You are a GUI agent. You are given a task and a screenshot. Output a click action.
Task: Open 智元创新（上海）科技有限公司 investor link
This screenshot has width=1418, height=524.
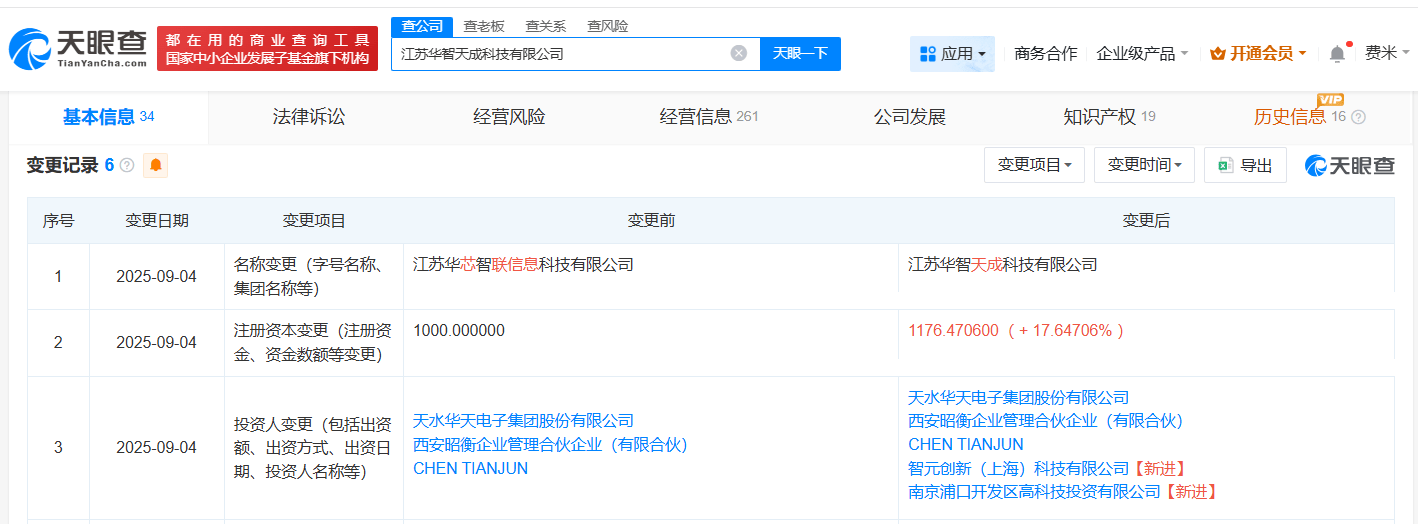click(1018, 468)
